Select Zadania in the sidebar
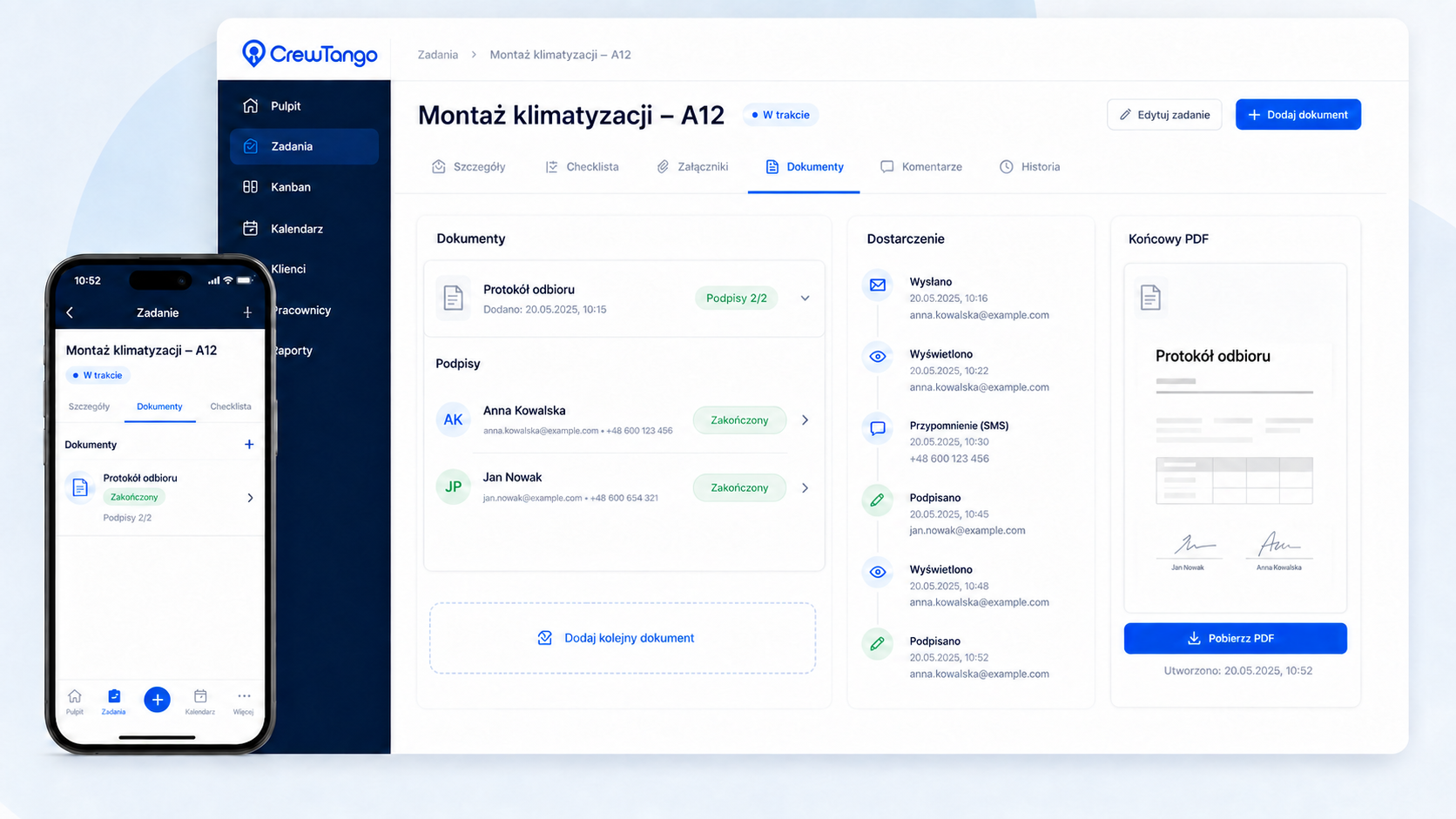The width and height of the screenshot is (1456, 819). (304, 146)
